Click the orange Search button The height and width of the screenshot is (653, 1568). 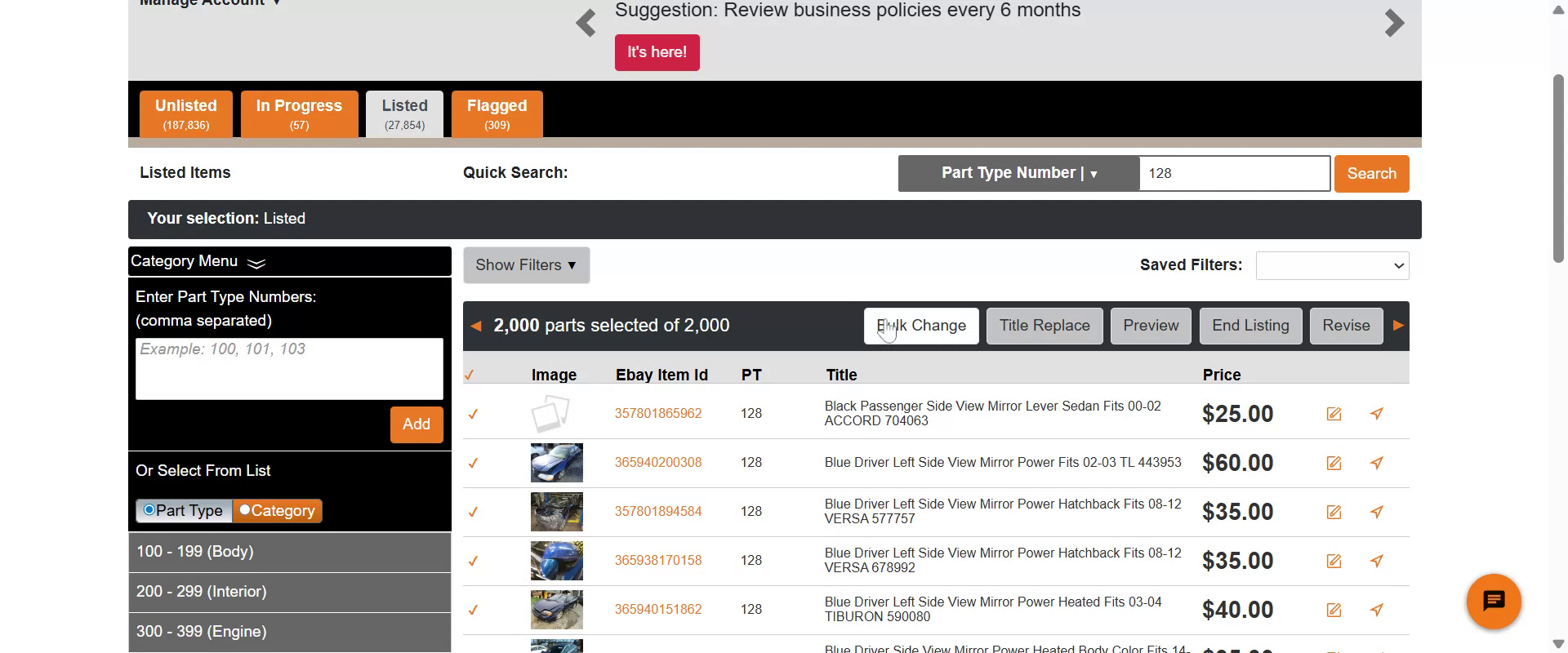(x=1372, y=174)
